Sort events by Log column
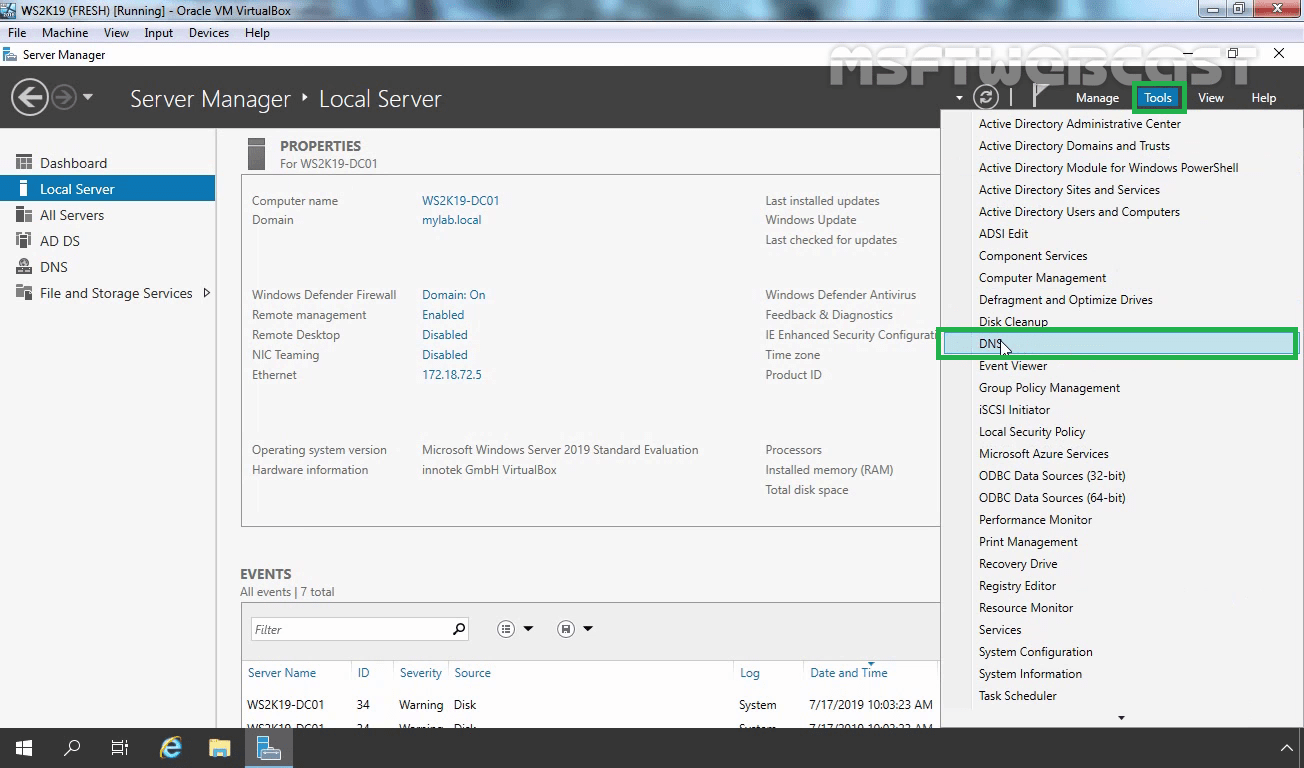Screen dimensions: 1304x768 pyautogui.click(x=750, y=673)
